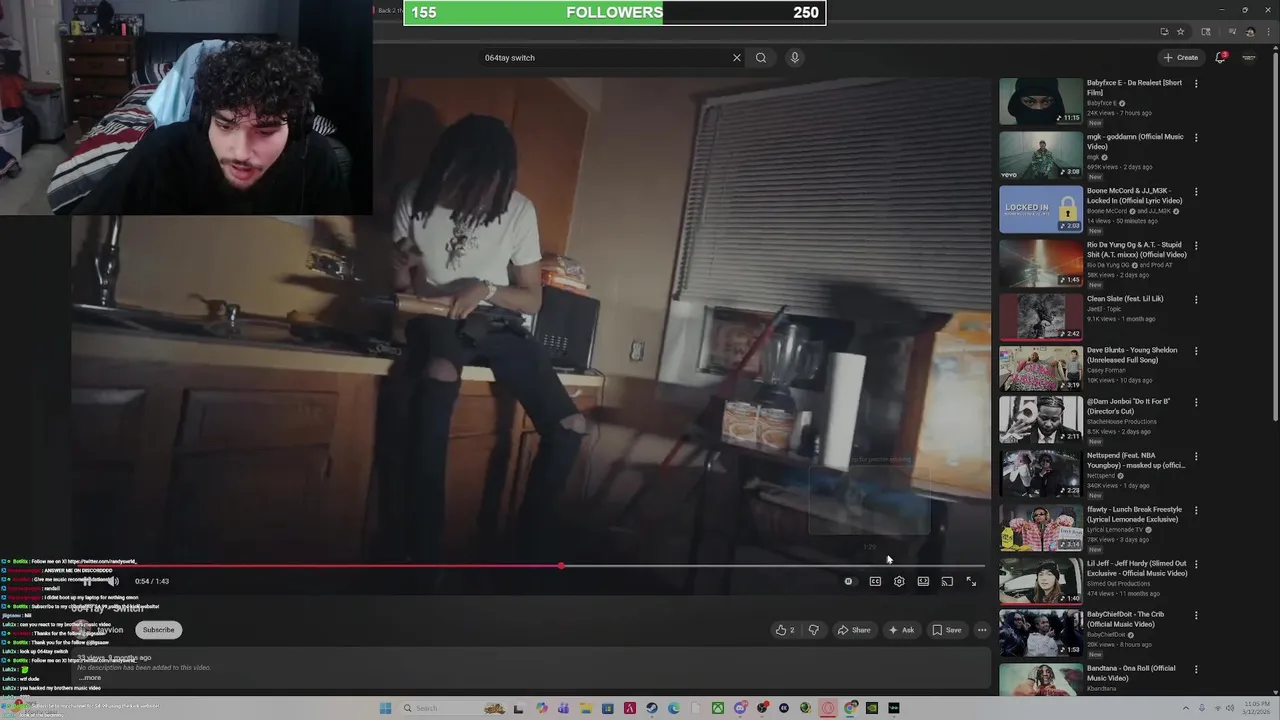Screen dimensions: 1280x720
Task: Enter full screen mode
Action: coord(971,581)
